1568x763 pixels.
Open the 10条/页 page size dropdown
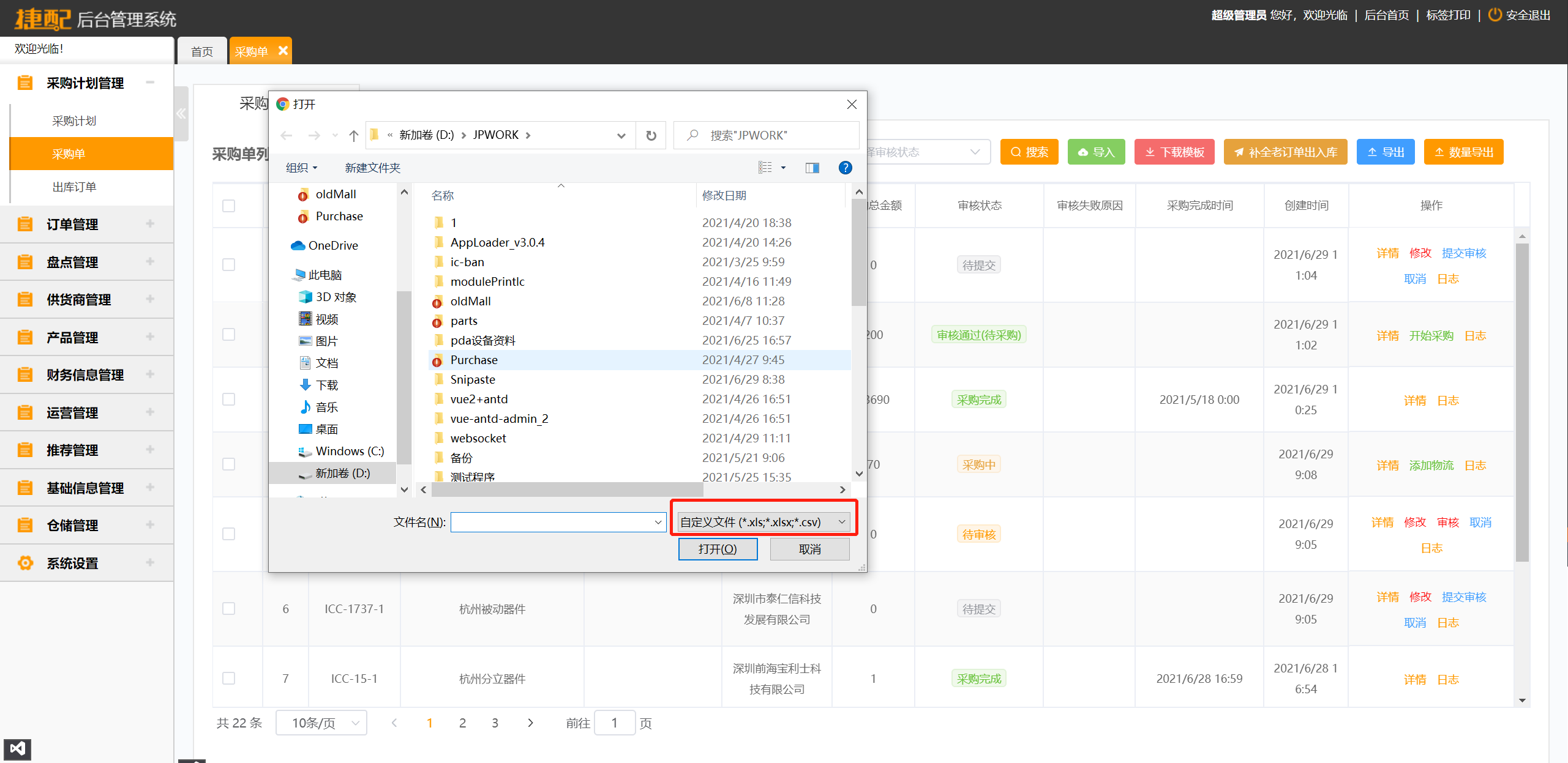point(321,723)
